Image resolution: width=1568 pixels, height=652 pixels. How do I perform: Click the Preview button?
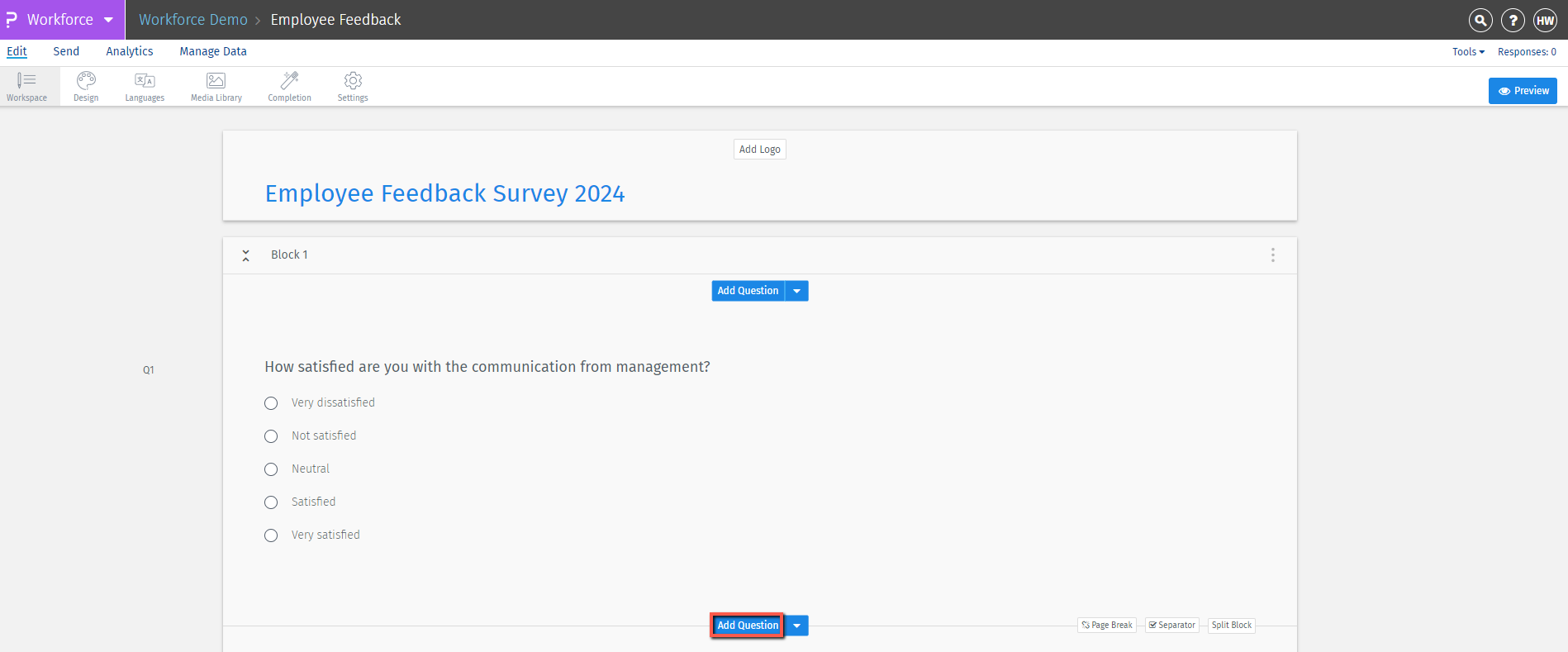(x=1523, y=91)
